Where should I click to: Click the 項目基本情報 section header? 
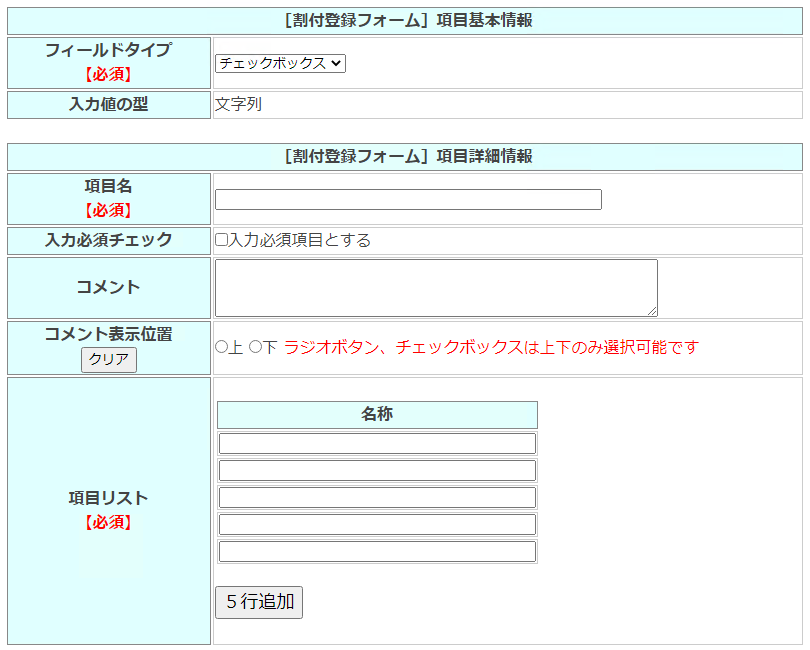[x=405, y=21]
